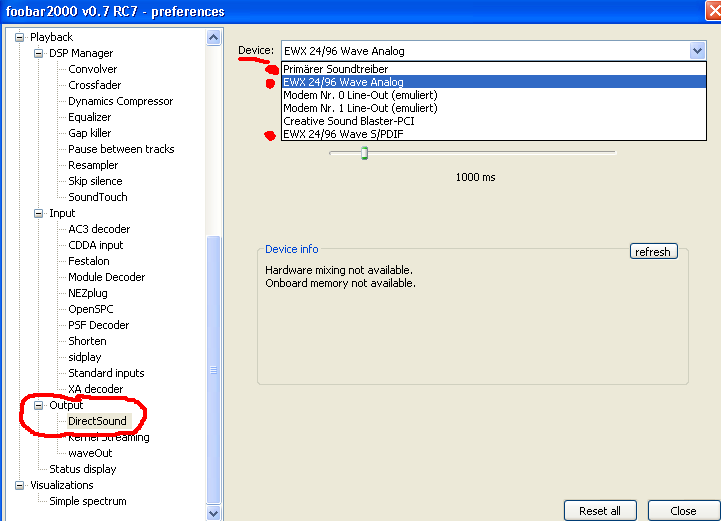Open the SoundTouch settings page
721x521 pixels.
click(x=97, y=197)
